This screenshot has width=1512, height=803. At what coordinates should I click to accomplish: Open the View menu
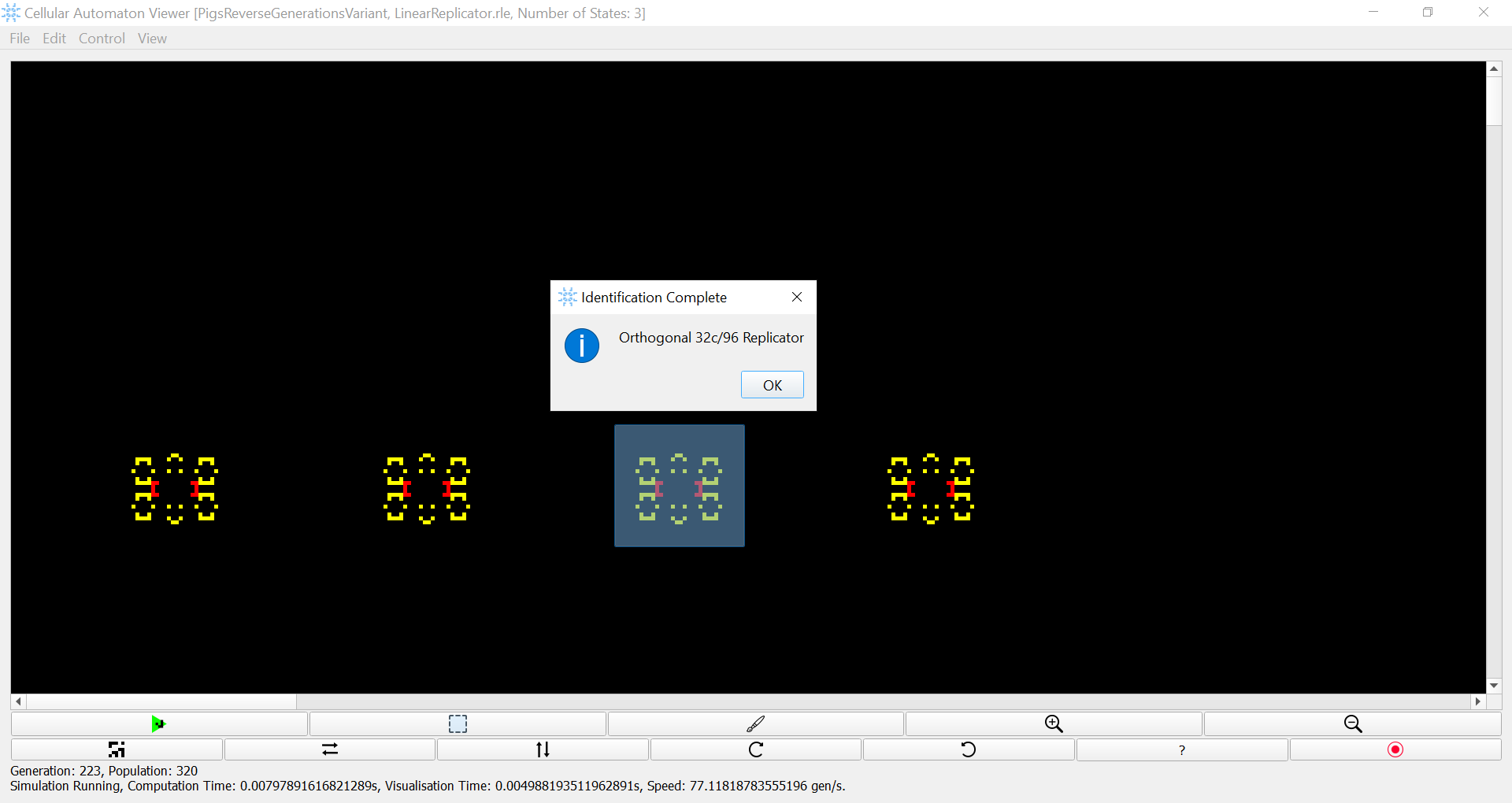(152, 39)
